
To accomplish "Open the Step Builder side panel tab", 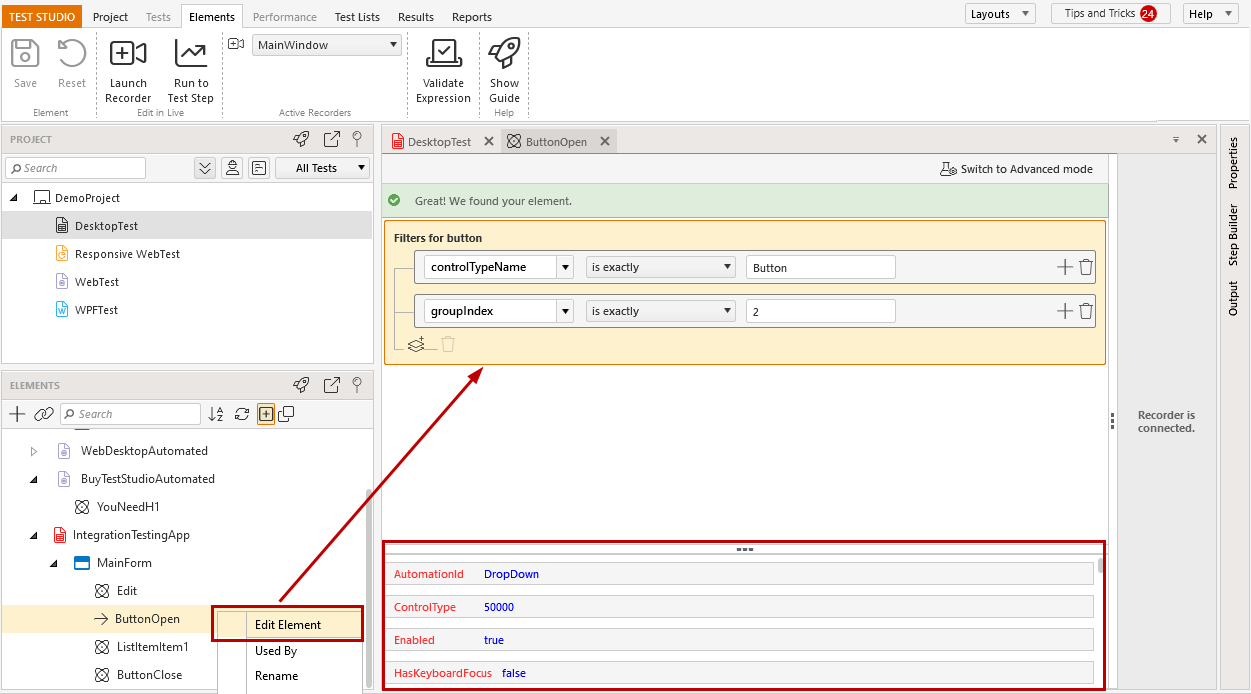I will [1233, 235].
